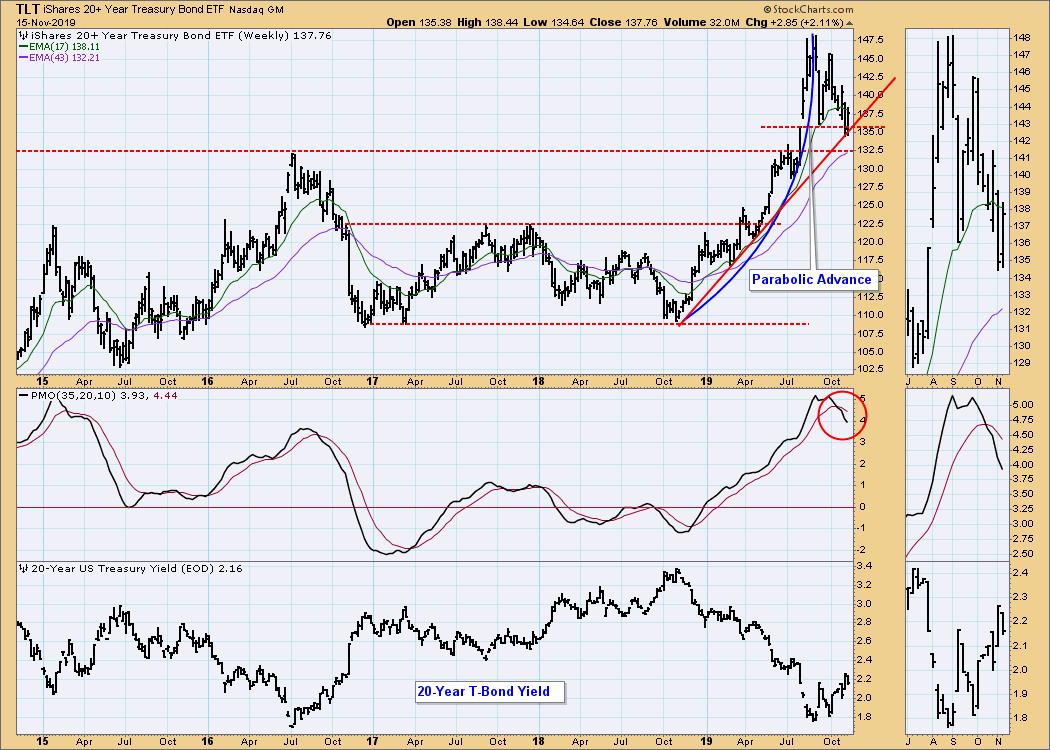Click the 147.5 price axis label
The height and width of the screenshot is (750, 1050).
click(x=870, y=40)
